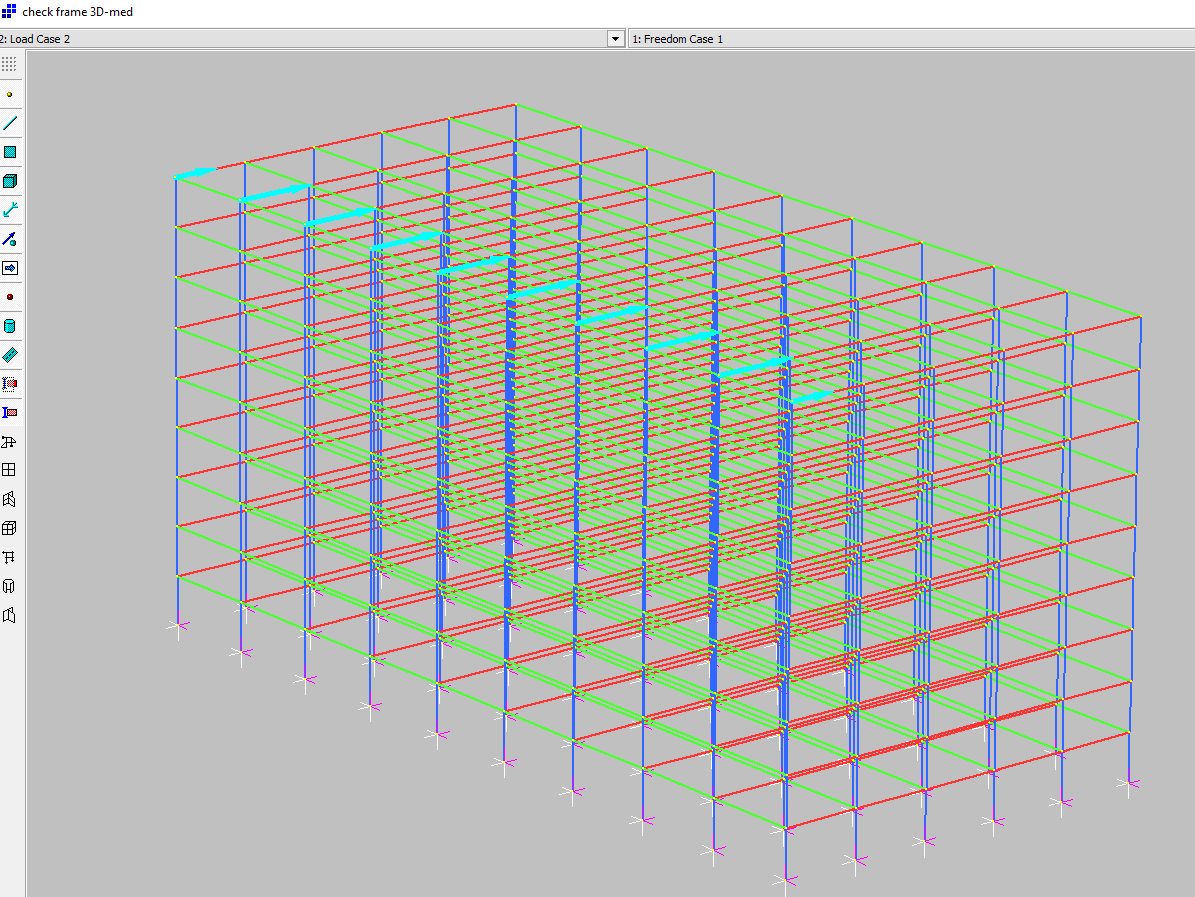Click the red dot tool icon
Viewport: 1195px width, 897px height.
pyautogui.click(x=10, y=297)
